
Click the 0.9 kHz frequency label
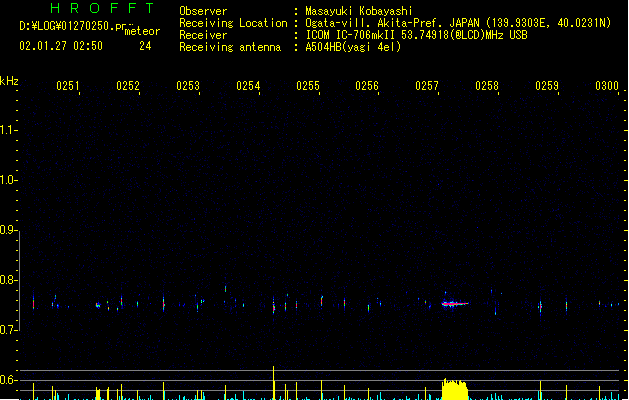point(7,230)
